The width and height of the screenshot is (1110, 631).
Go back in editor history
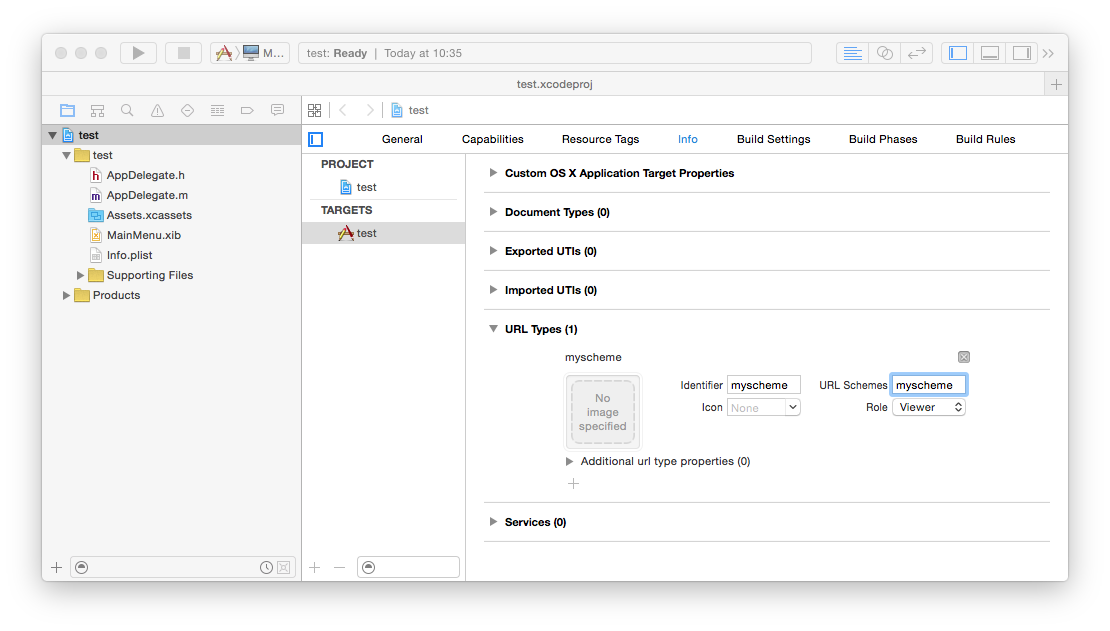343,110
